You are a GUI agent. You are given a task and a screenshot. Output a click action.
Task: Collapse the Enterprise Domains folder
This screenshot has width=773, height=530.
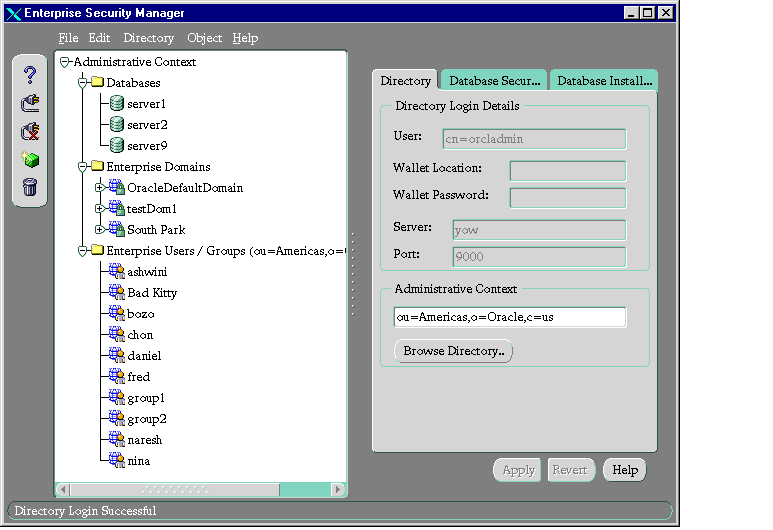83,167
